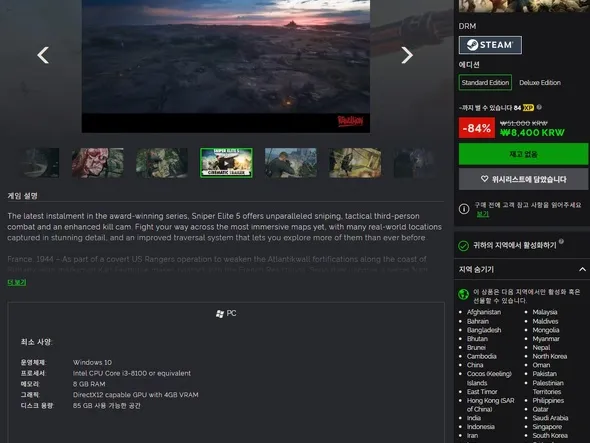This screenshot has width=590, height=443.
Task: Open the red skull screenshot thumbnail
Action: click(98, 163)
